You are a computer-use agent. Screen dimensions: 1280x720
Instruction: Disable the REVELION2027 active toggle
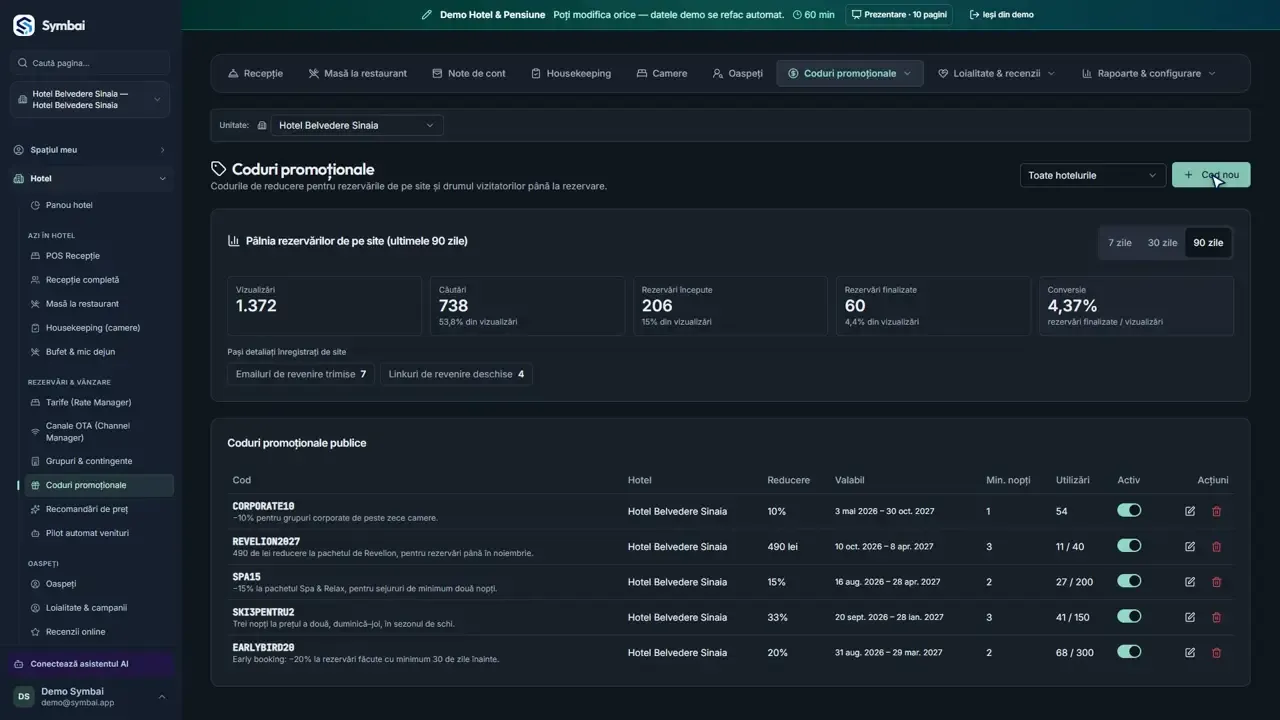tap(1129, 546)
